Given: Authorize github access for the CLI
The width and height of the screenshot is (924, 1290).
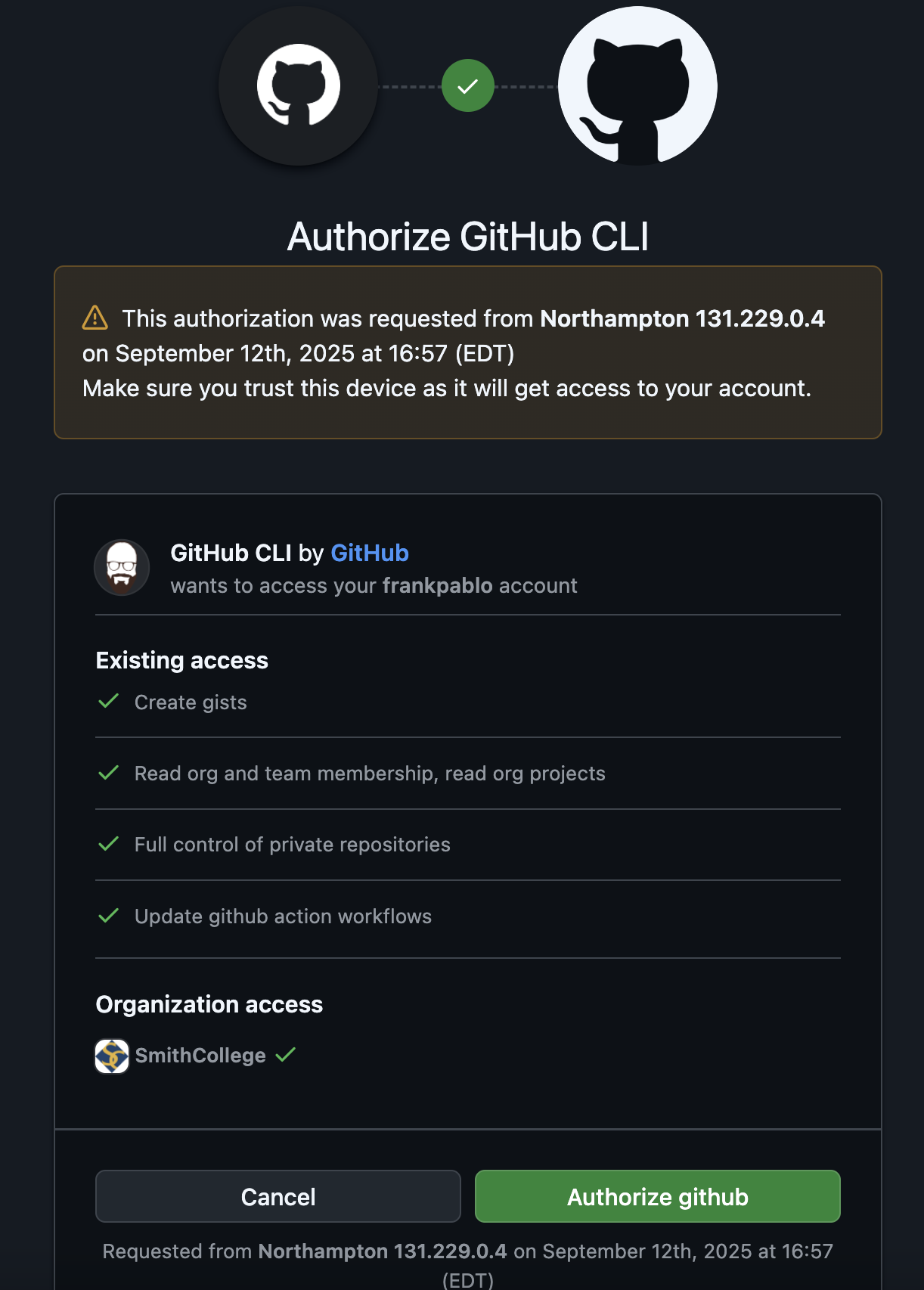Looking at the screenshot, I should click(x=656, y=1196).
